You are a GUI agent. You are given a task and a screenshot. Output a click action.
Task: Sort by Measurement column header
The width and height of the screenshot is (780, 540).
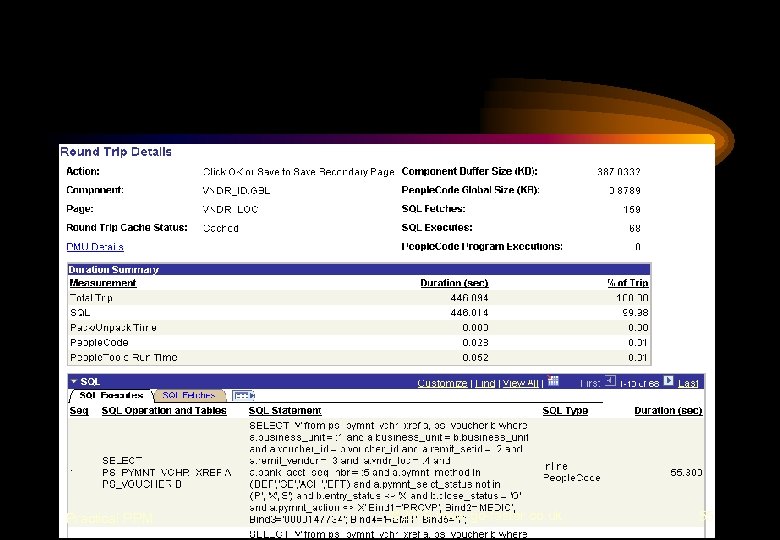(103, 283)
